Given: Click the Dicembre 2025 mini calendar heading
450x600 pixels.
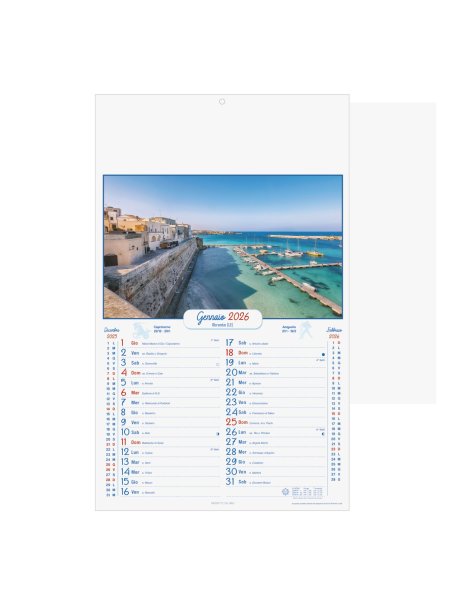Looking at the screenshot, I should pos(112,333).
